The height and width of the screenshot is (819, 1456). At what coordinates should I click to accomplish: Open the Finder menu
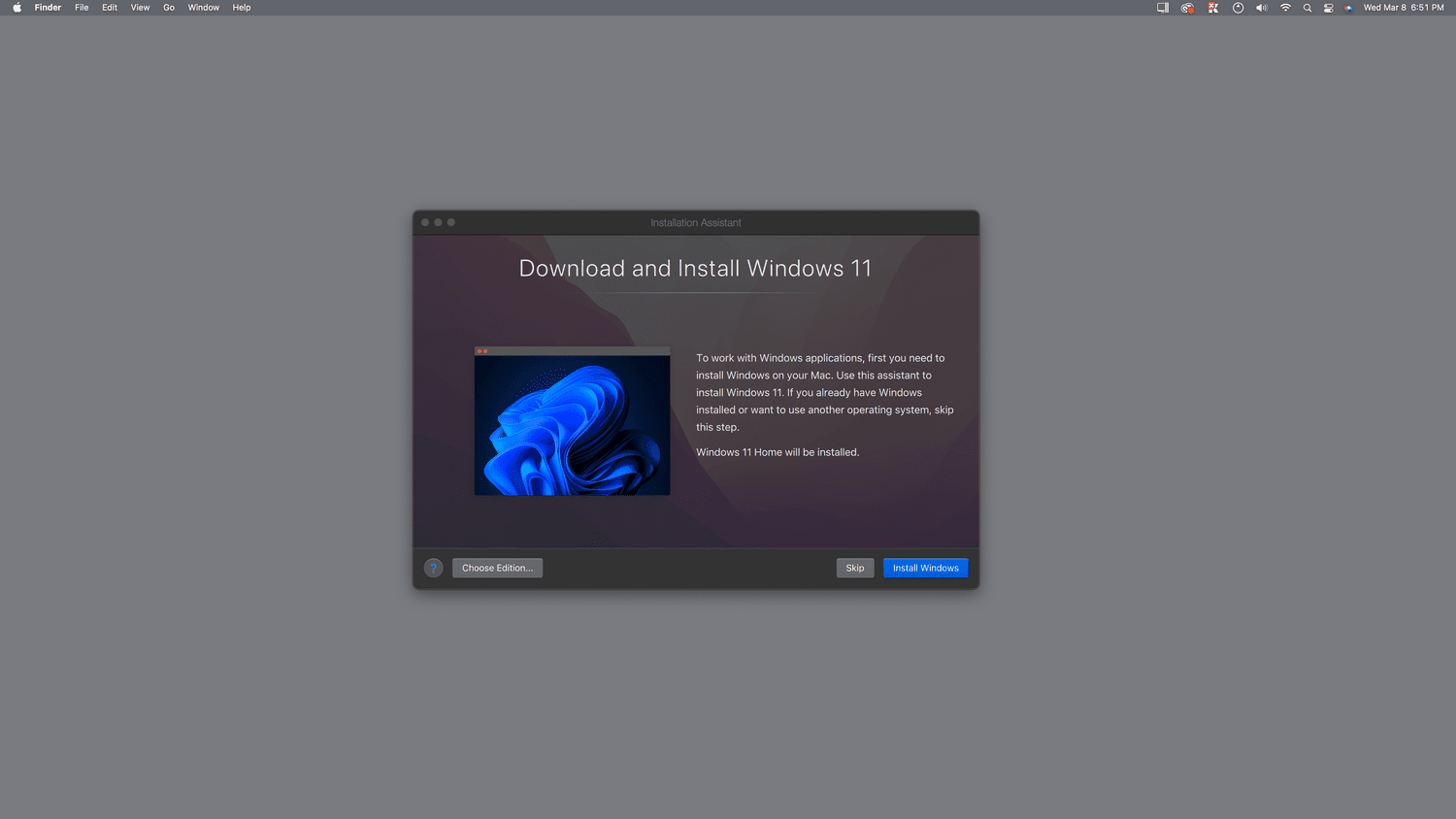click(x=48, y=8)
